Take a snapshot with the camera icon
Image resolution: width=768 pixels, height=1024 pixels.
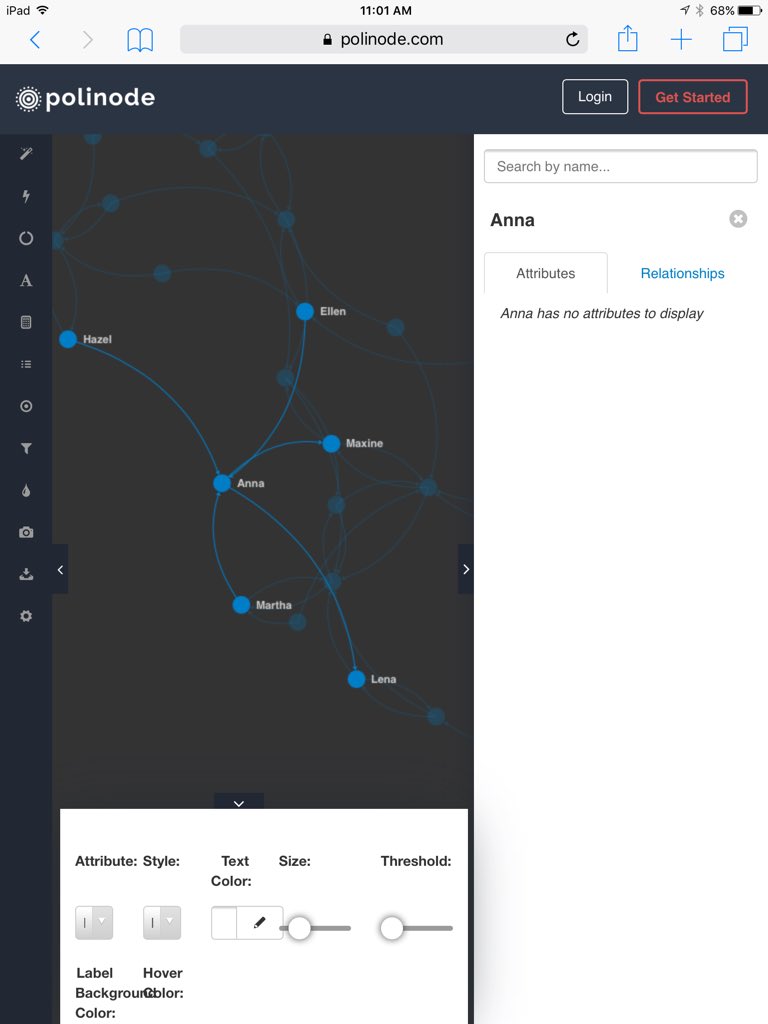(26, 532)
